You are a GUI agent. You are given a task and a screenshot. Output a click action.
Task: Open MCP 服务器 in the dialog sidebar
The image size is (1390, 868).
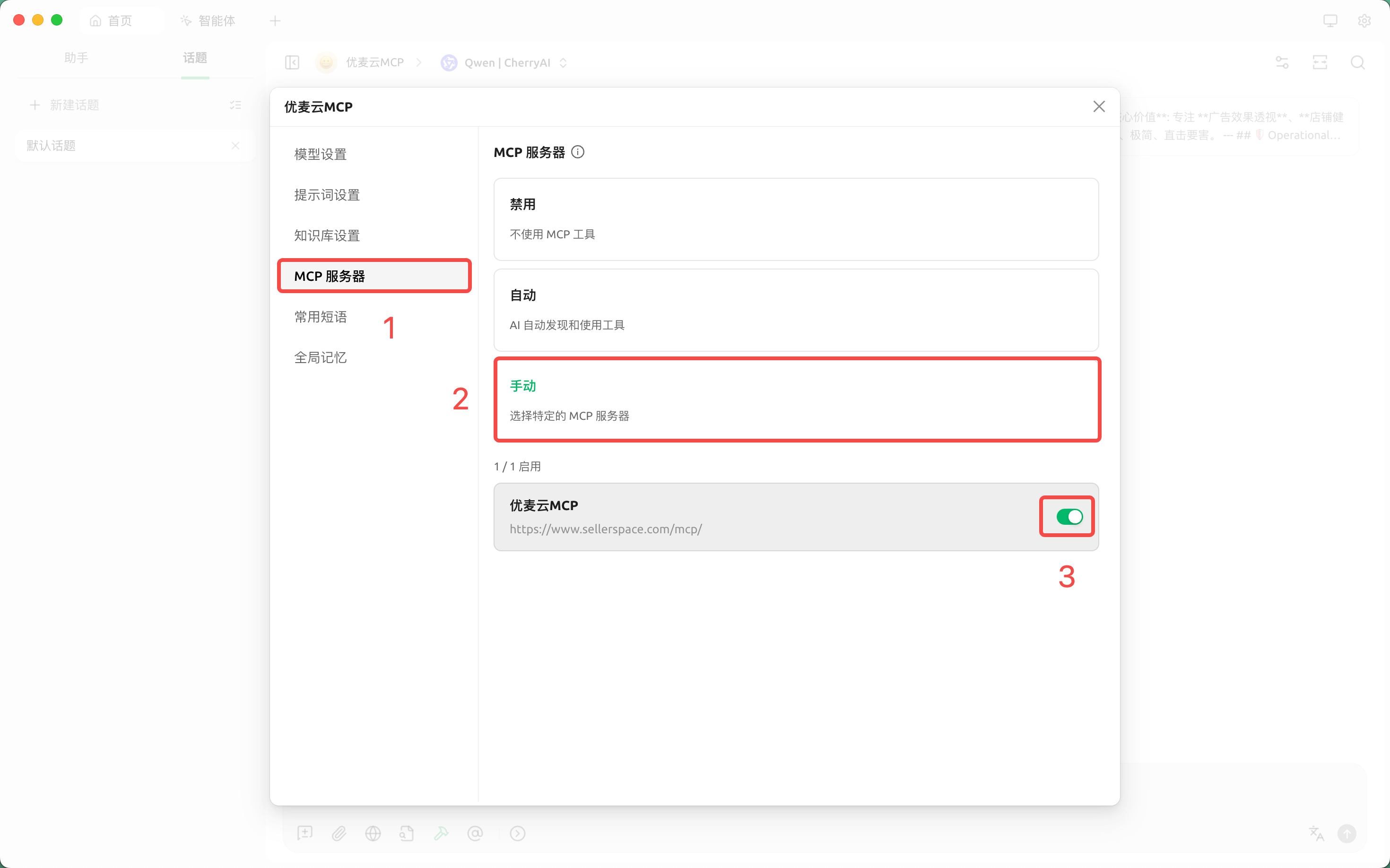[x=374, y=276]
